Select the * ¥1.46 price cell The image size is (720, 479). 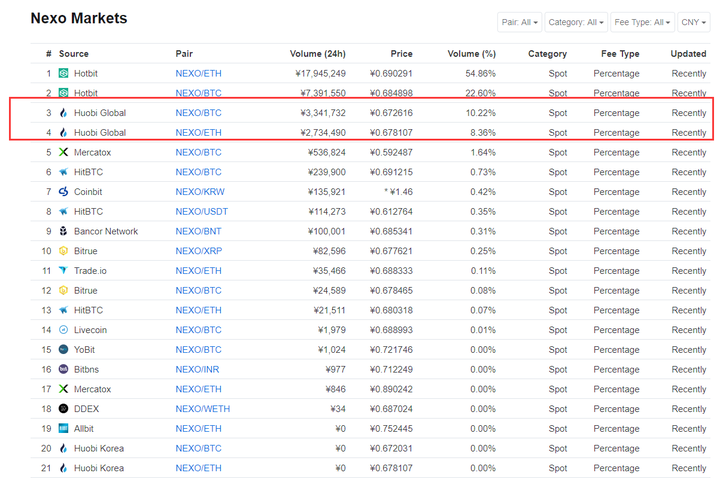tap(399, 192)
